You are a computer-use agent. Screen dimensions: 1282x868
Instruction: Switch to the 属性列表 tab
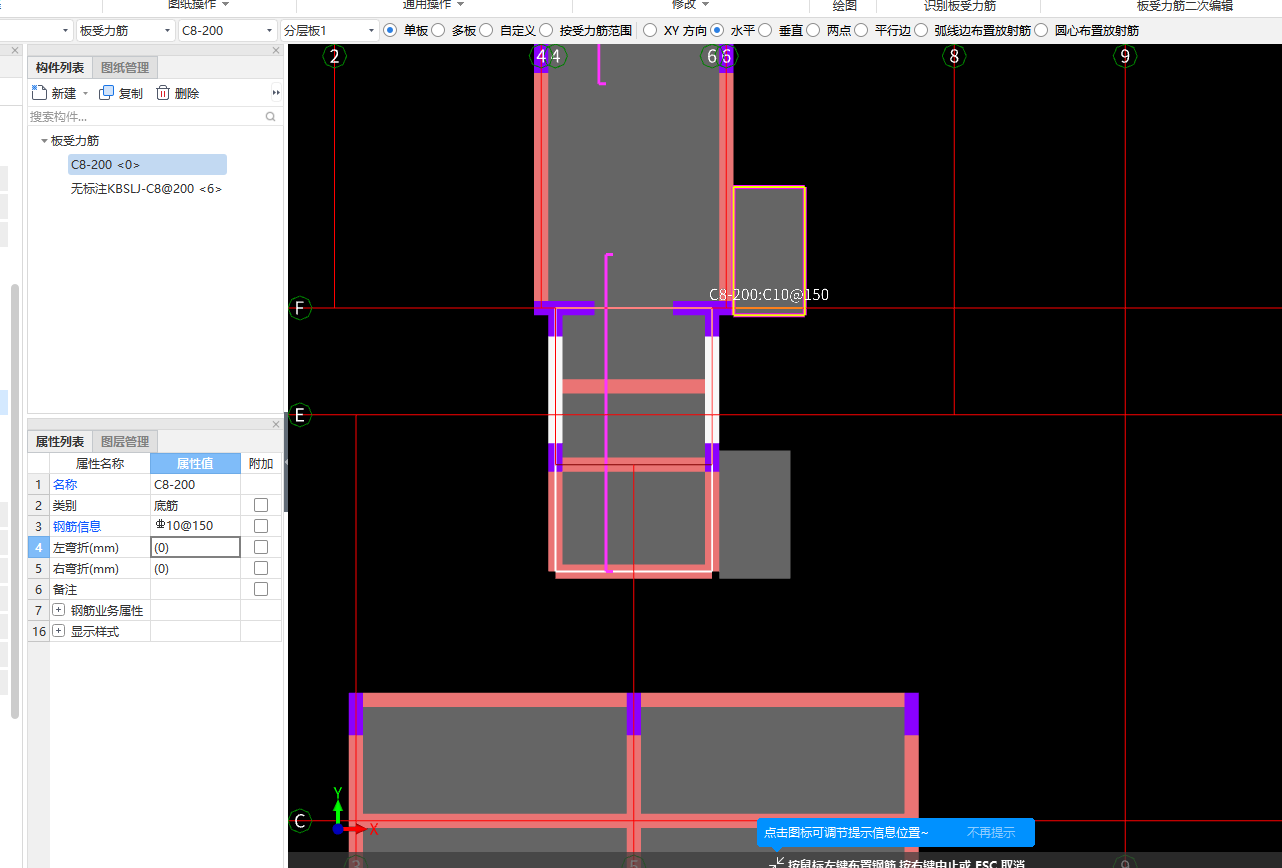coord(60,441)
